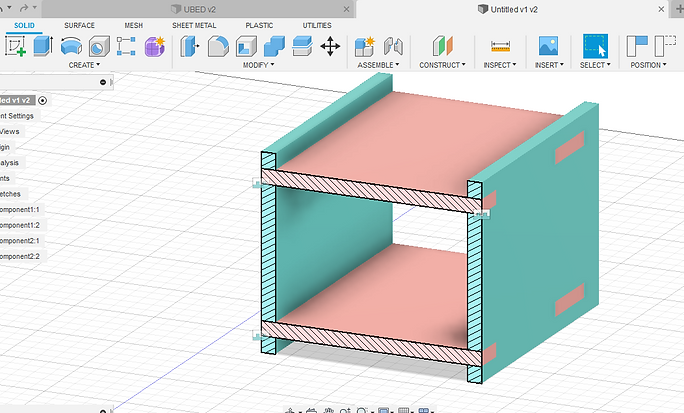Screen dimensions: 684x413
Task: Switch to the UTILITIES tab
Action: click(317, 25)
